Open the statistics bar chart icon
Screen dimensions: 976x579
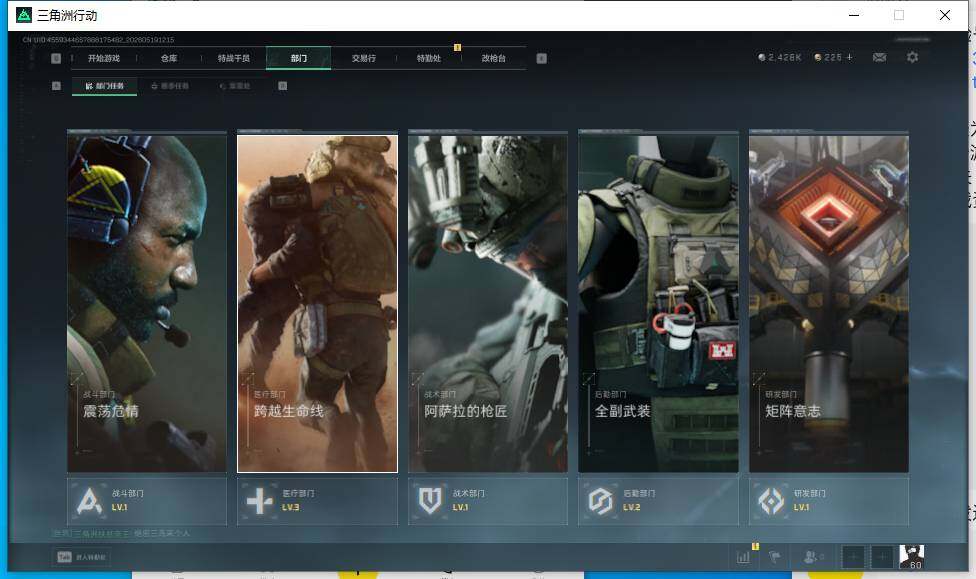[x=743, y=557]
